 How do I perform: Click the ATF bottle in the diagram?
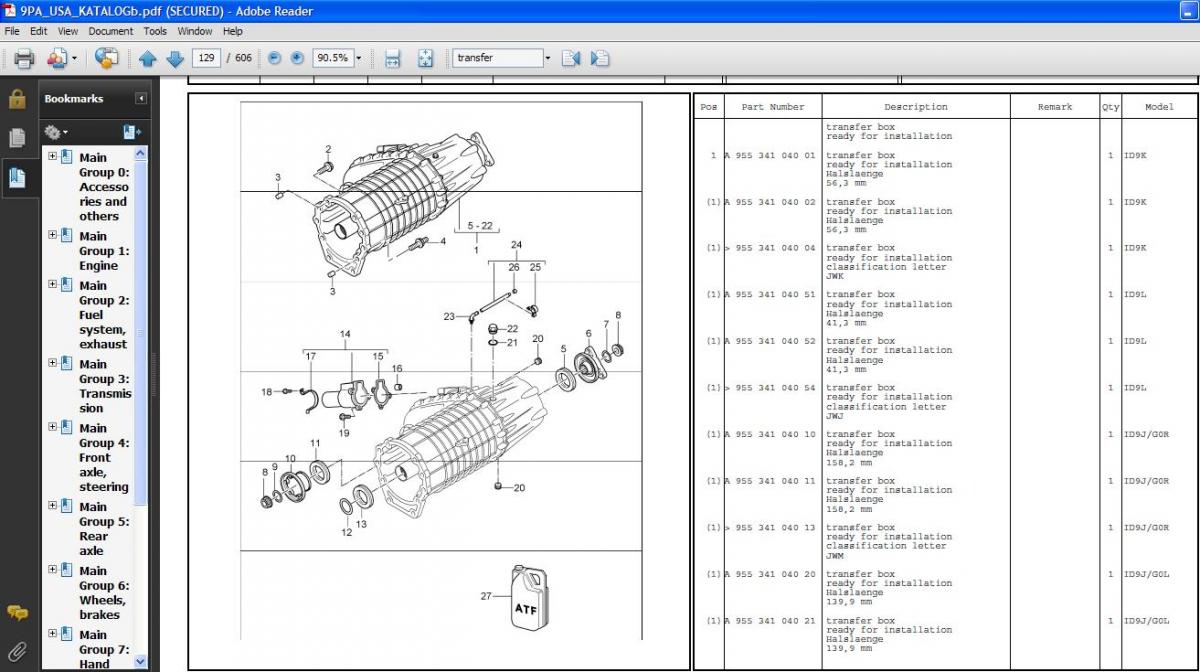tap(530, 598)
